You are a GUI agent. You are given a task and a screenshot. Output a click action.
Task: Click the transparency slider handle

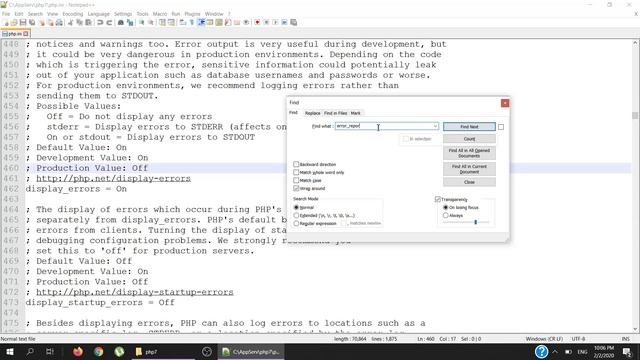point(476,222)
